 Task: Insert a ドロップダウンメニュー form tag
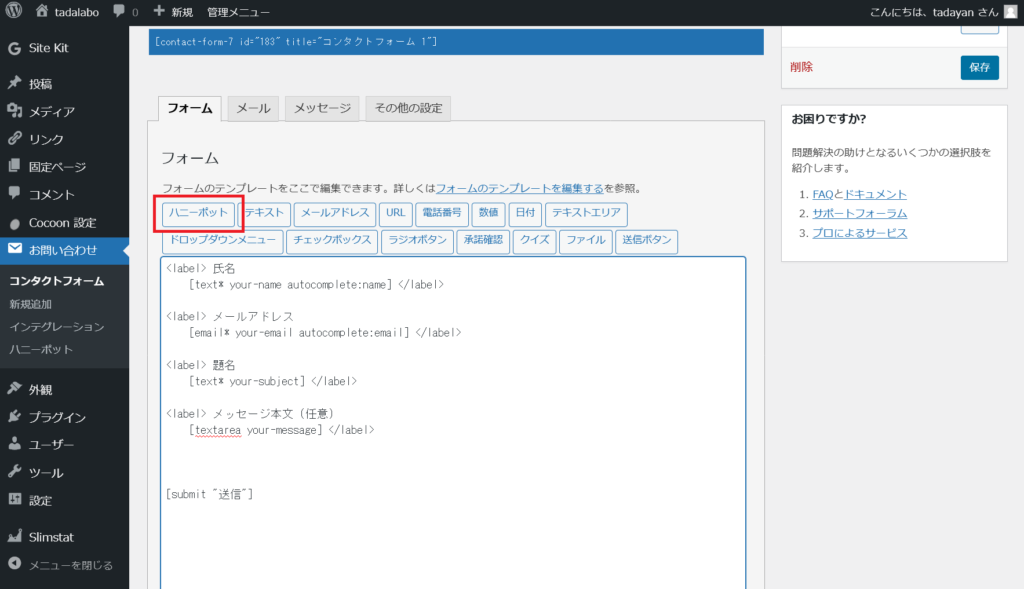point(222,240)
